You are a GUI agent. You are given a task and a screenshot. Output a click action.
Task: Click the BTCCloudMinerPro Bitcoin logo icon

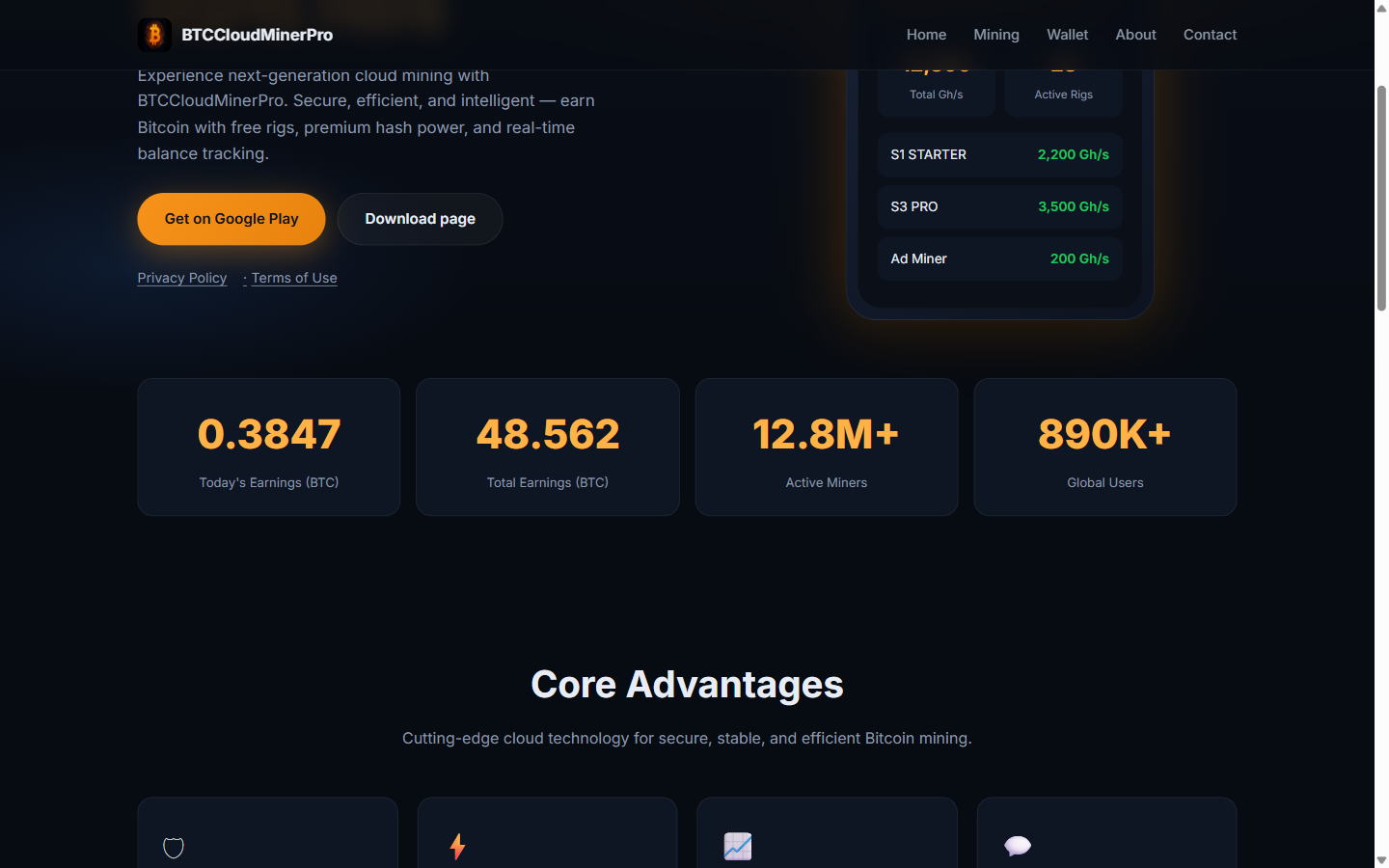click(154, 35)
